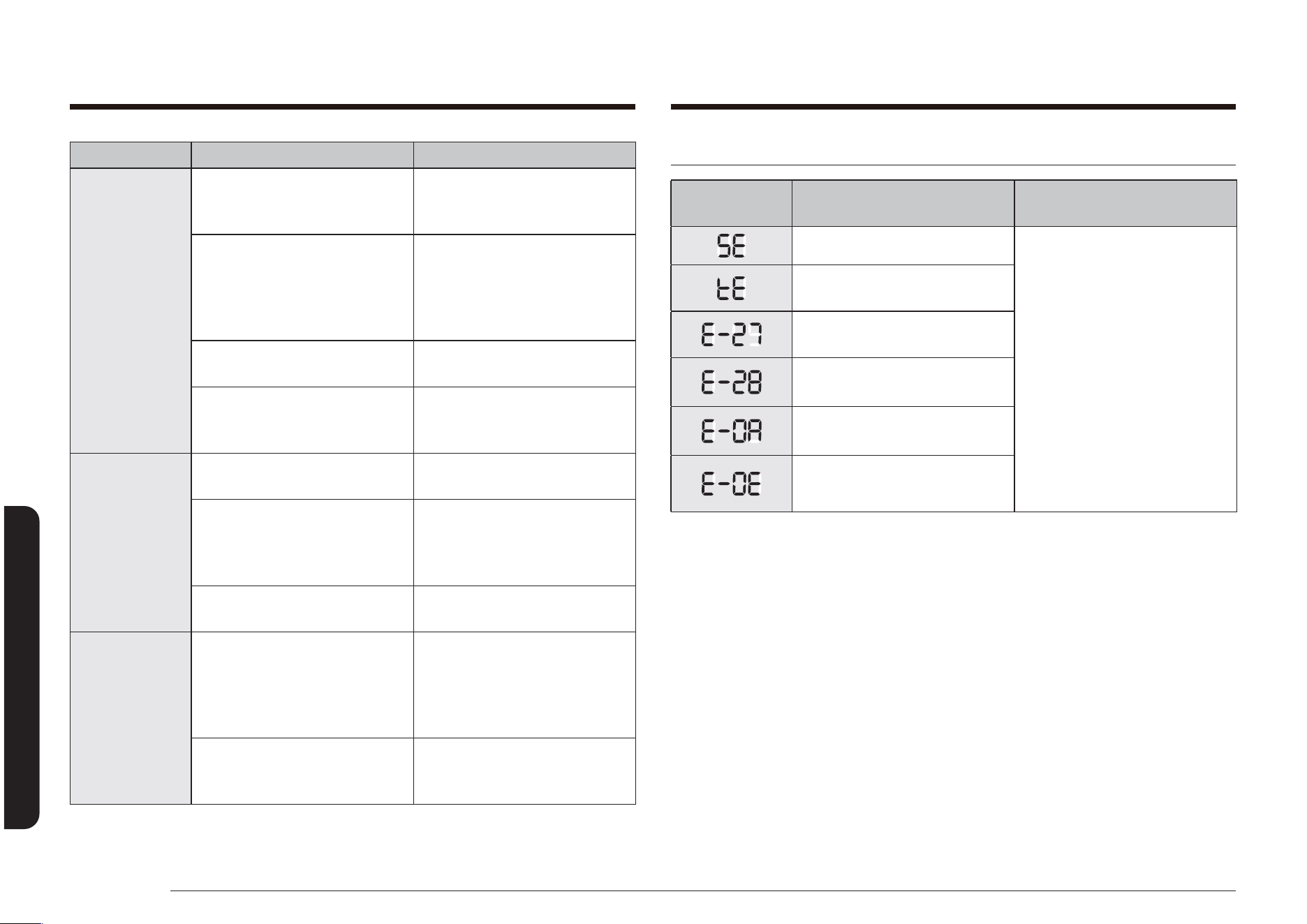Click the E-0A error code display
This screenshot has height=924, width=1307.
[731, 431]
